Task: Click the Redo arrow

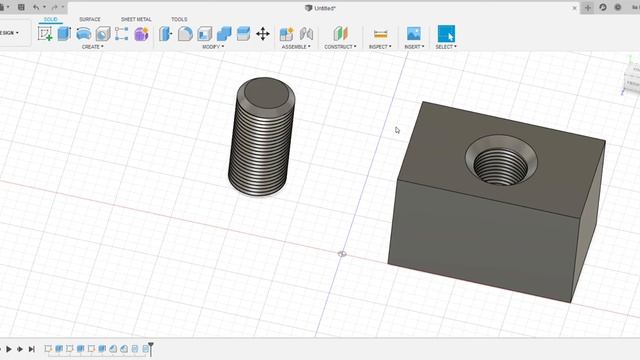Action: click(54, 7)
